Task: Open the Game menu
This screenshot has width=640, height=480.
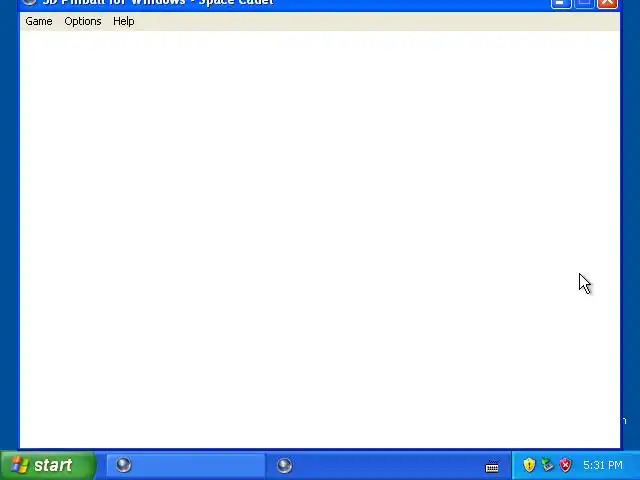Action: click(x=39, y=21)
